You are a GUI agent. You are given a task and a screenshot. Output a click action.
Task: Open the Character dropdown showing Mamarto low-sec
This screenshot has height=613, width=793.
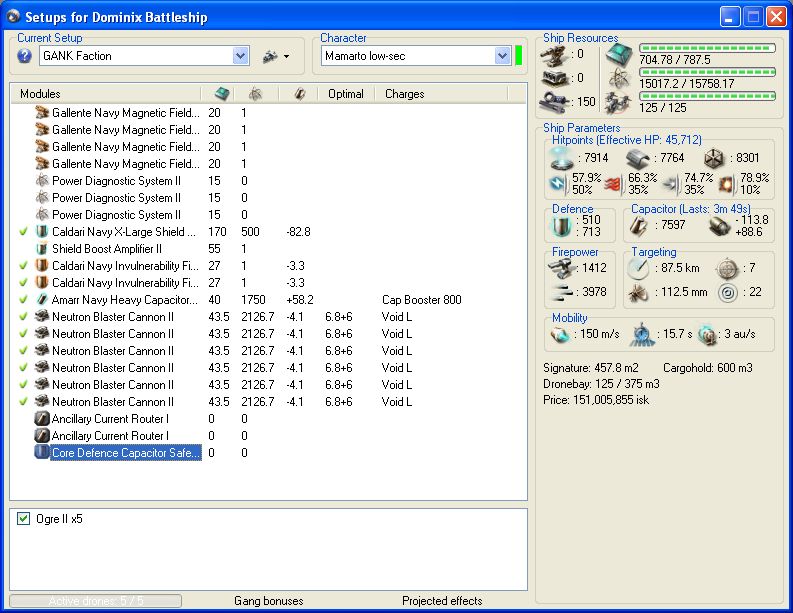[x=500, y=56]
